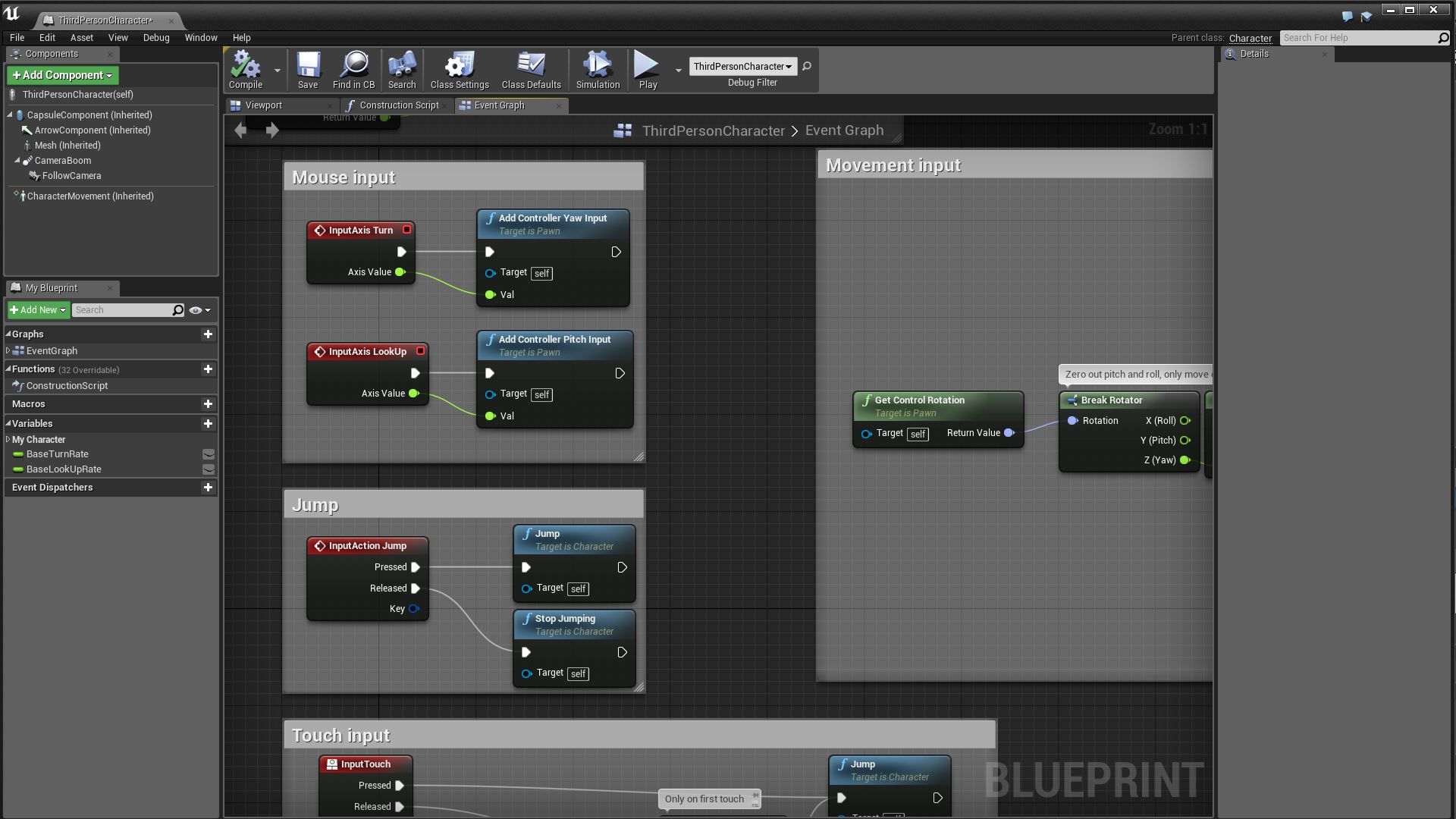This screenshot has height=819, width=1456.
Task: Open Class Defaults
Action: pyautogui.click(x=531, y=69)
